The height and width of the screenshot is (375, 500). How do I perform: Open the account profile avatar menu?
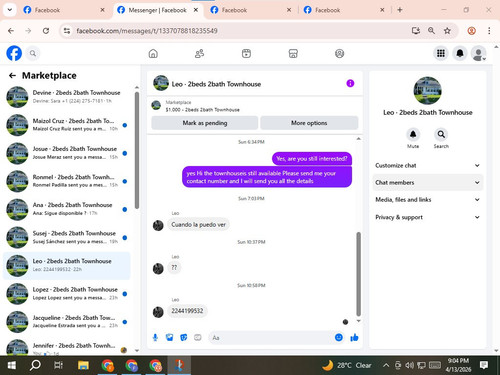tap(479, 53)
